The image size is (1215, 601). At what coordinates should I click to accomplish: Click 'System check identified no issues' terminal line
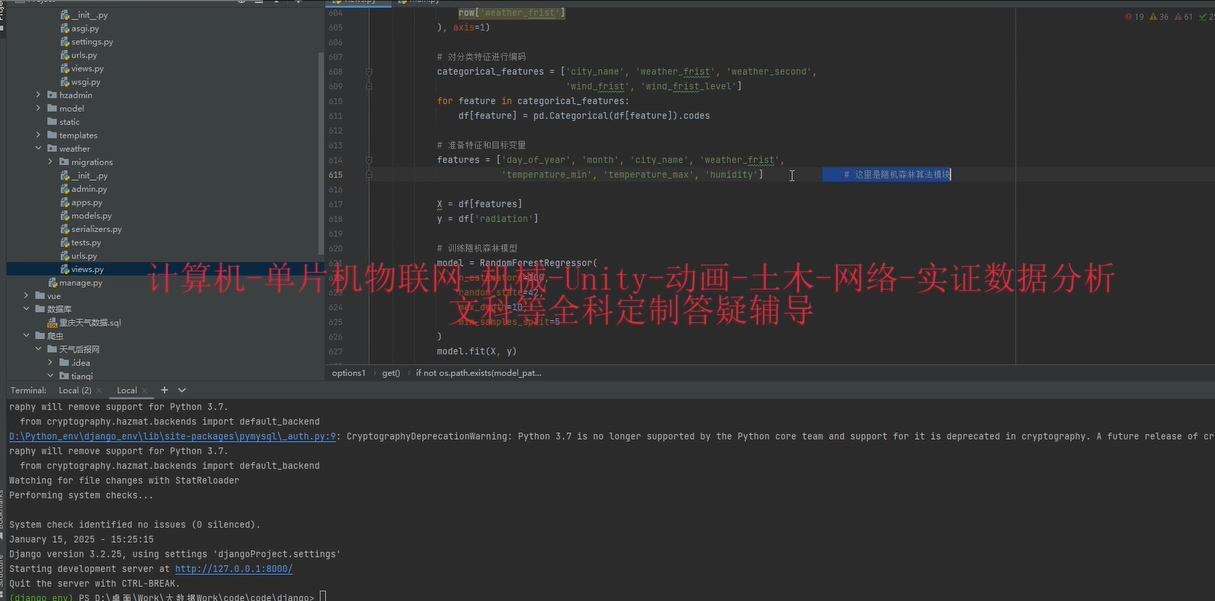tap(135, 525)
